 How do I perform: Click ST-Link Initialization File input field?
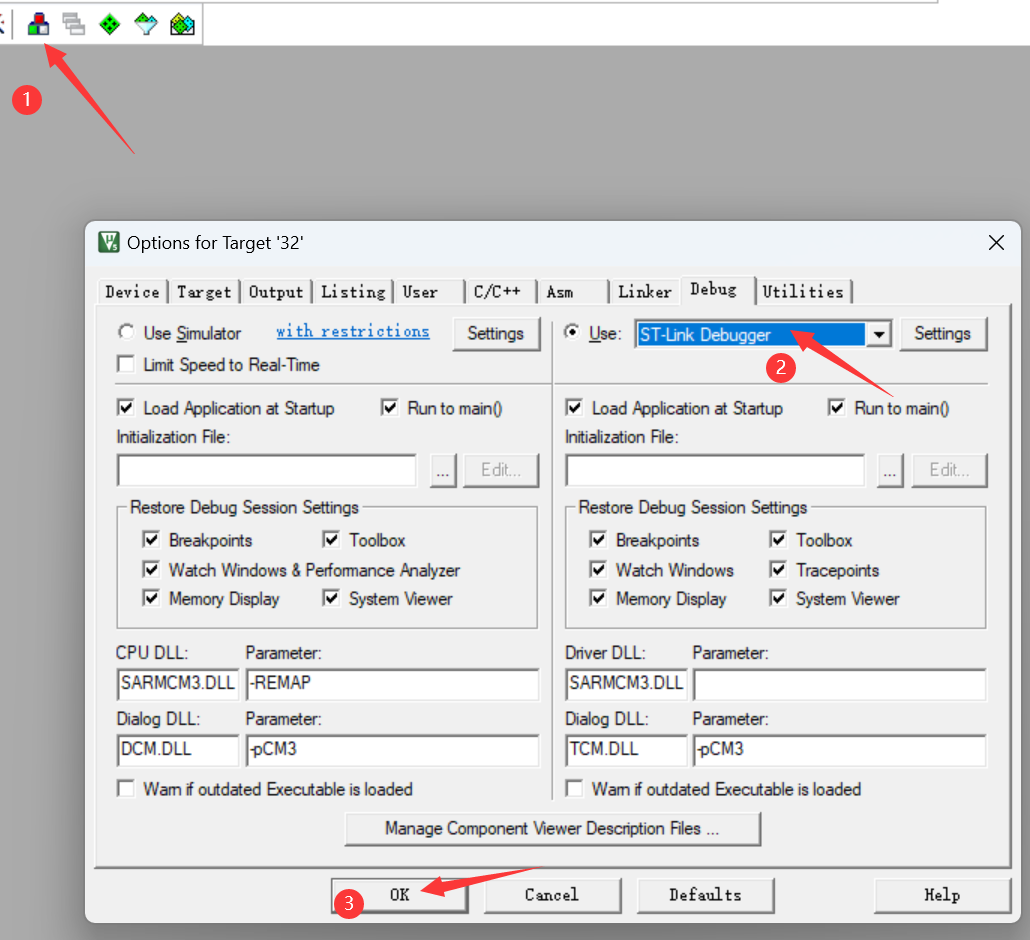pyautogui.click(x=715, y=470)
